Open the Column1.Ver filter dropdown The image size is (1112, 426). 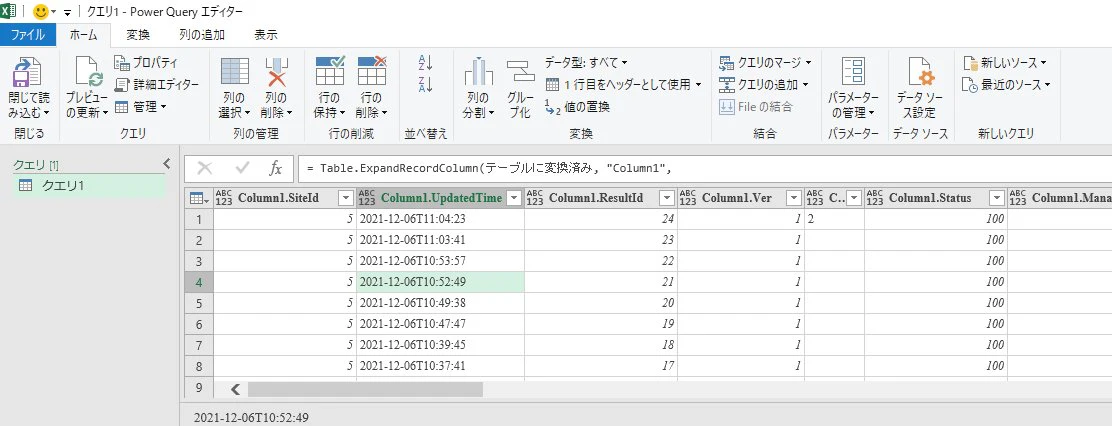pos(794,198)
